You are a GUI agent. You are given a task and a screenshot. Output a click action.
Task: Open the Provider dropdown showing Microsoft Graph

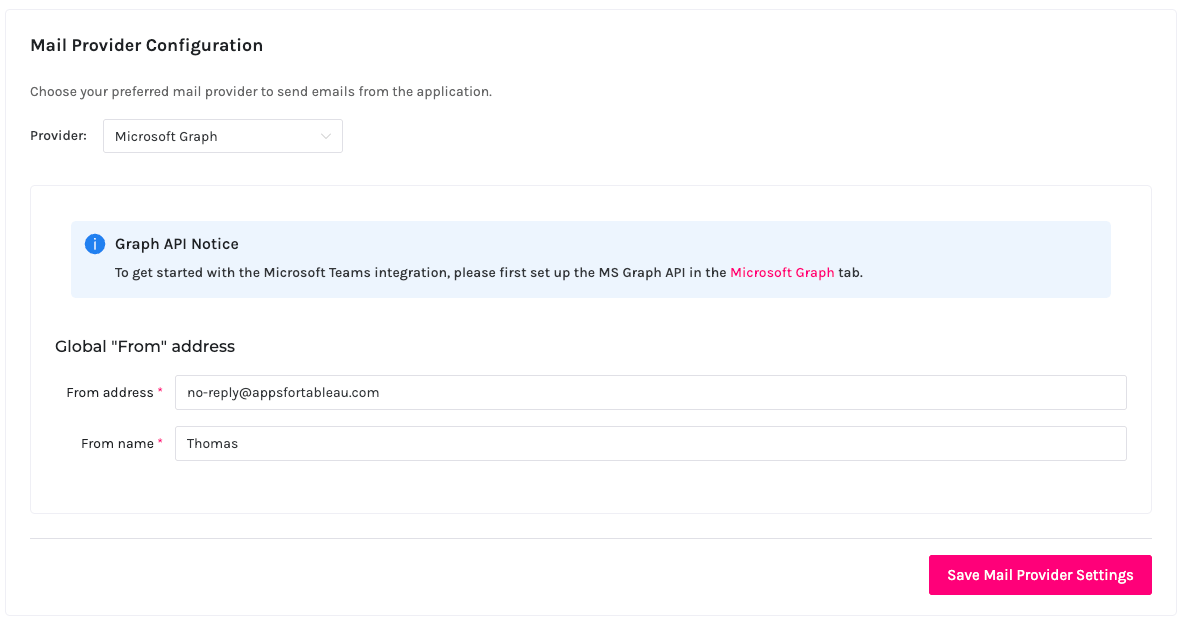pyautogui.click(x=222, y=136)
